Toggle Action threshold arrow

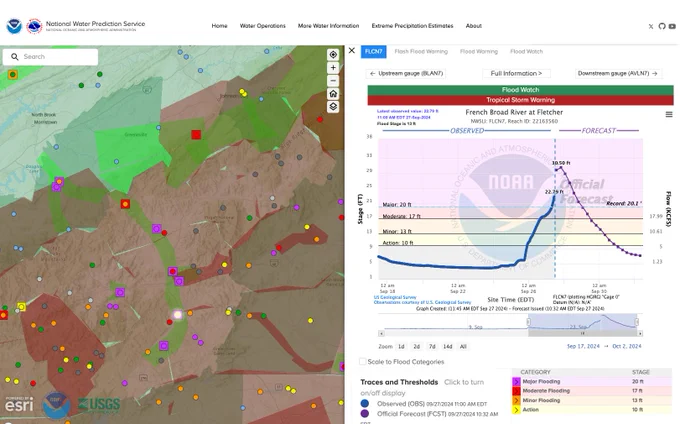(516, 410)
